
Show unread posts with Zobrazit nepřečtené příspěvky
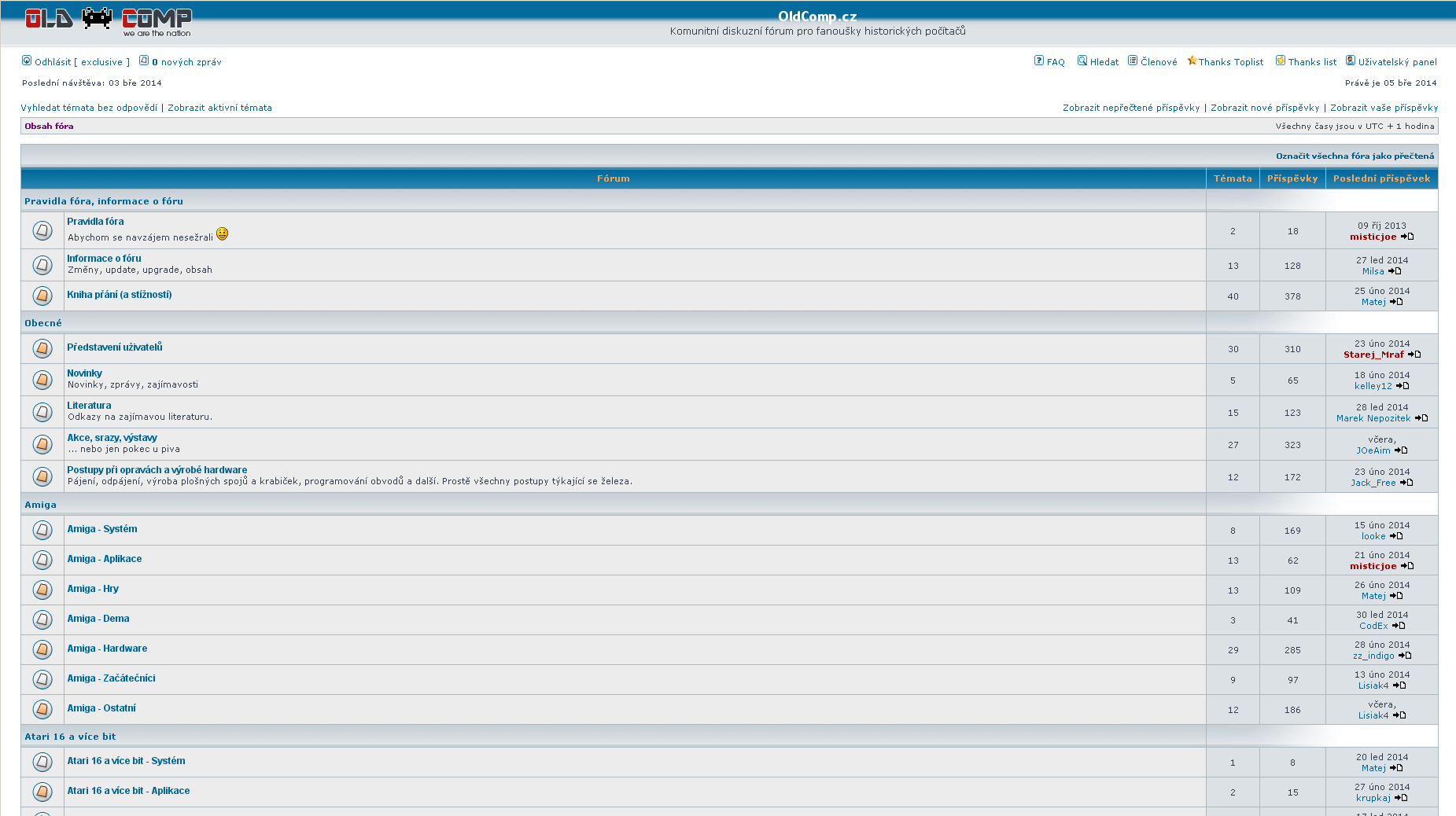1130,108
